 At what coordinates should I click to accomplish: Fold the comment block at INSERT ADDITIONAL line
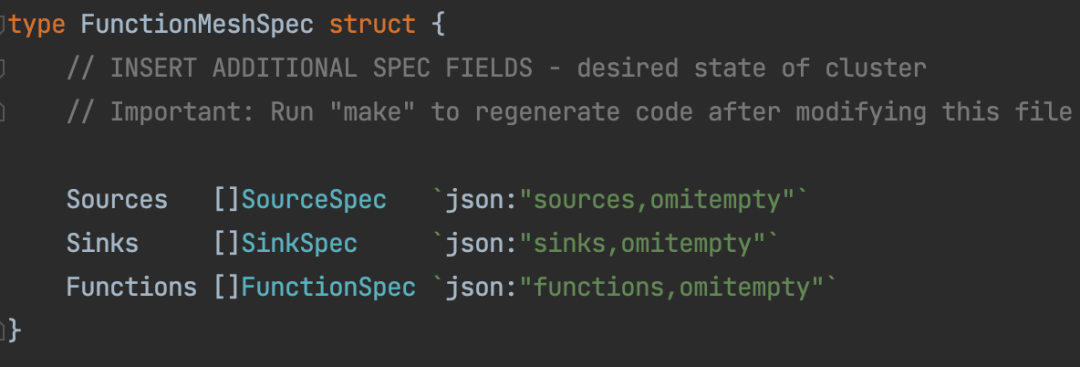point(3,68)
